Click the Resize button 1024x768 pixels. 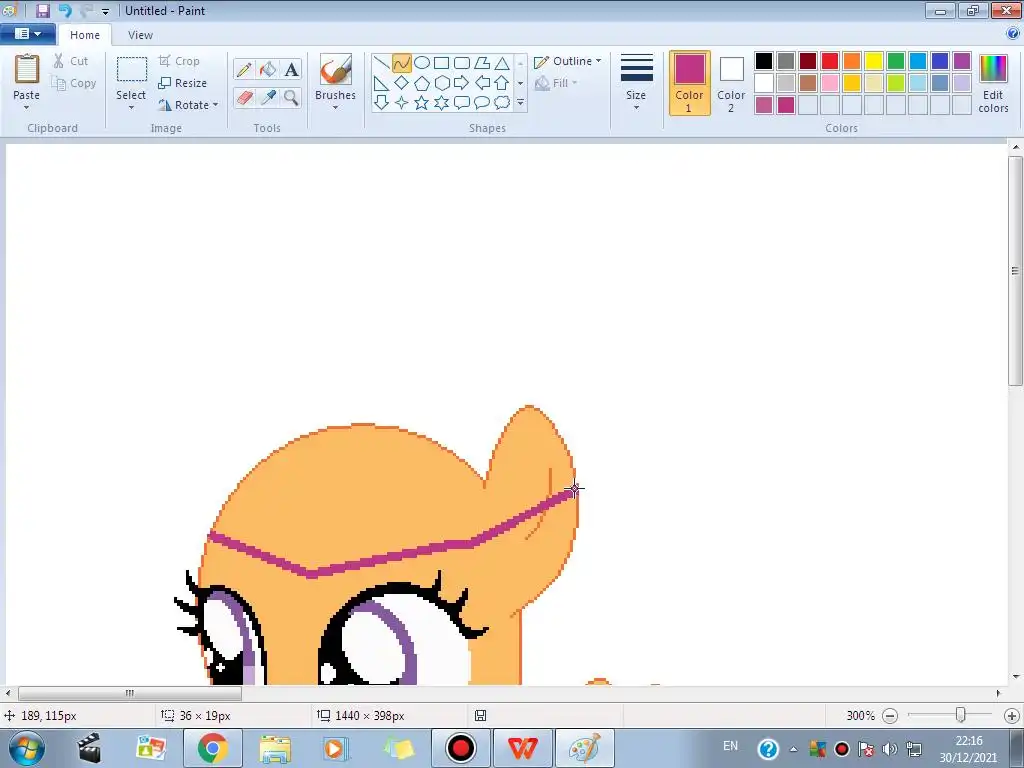182,83
